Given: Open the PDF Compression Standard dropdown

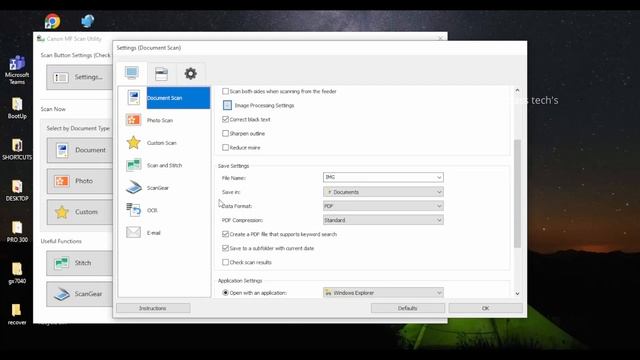Looking at the screenshot, I should tap(383, 220).
